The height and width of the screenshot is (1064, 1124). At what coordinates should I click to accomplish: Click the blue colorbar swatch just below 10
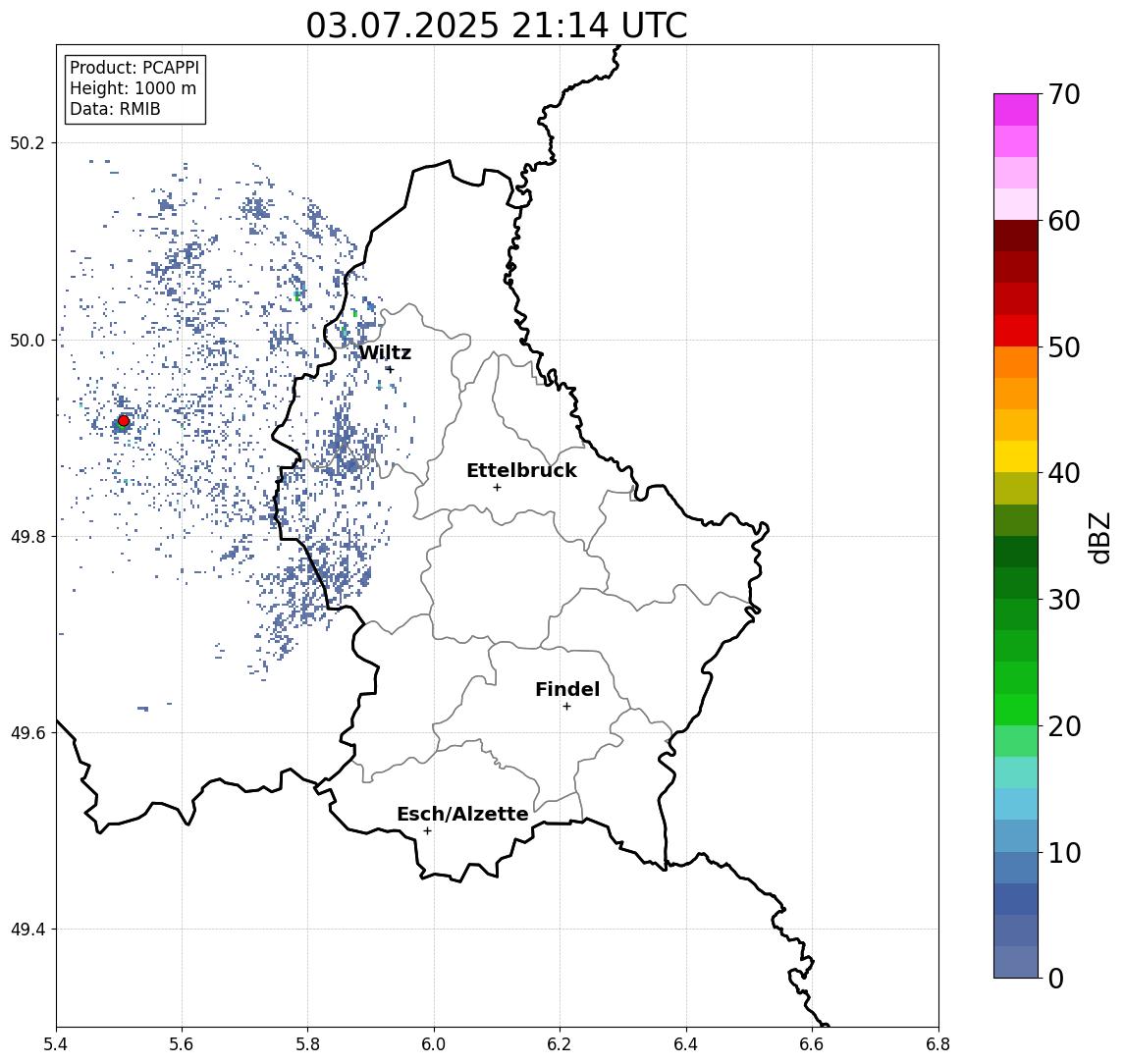tap(1016, 868)
